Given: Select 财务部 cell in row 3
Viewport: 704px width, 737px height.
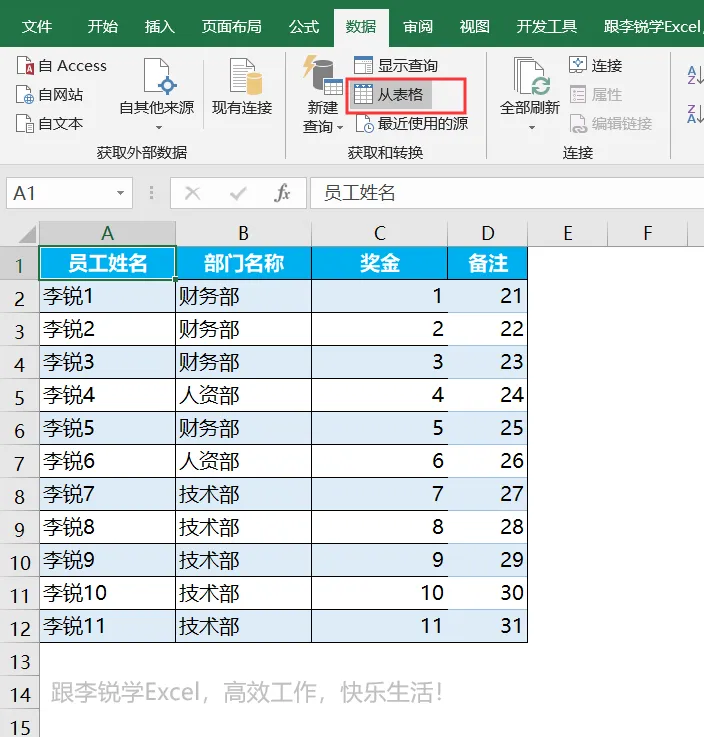Looking at the screenshot, I should (x=243, y=329).
